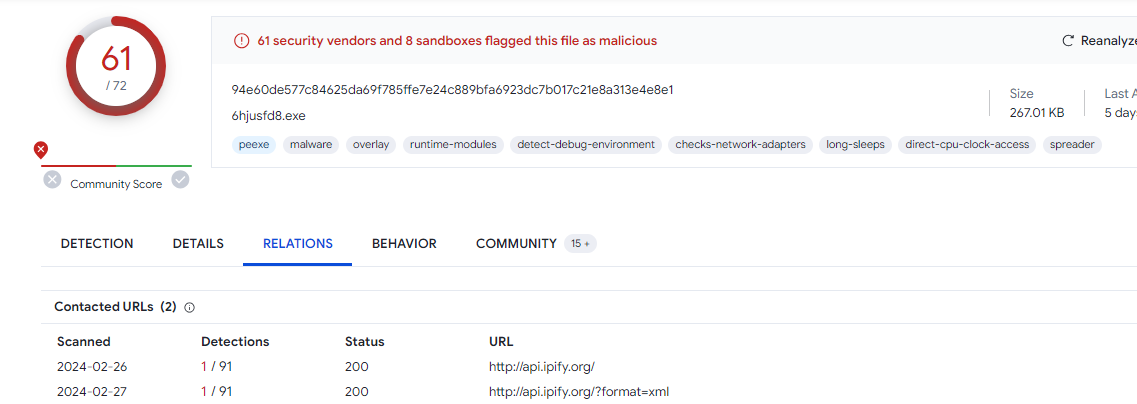
Task: Click the file SHA-256 hash text
Action: click(452, 90)
